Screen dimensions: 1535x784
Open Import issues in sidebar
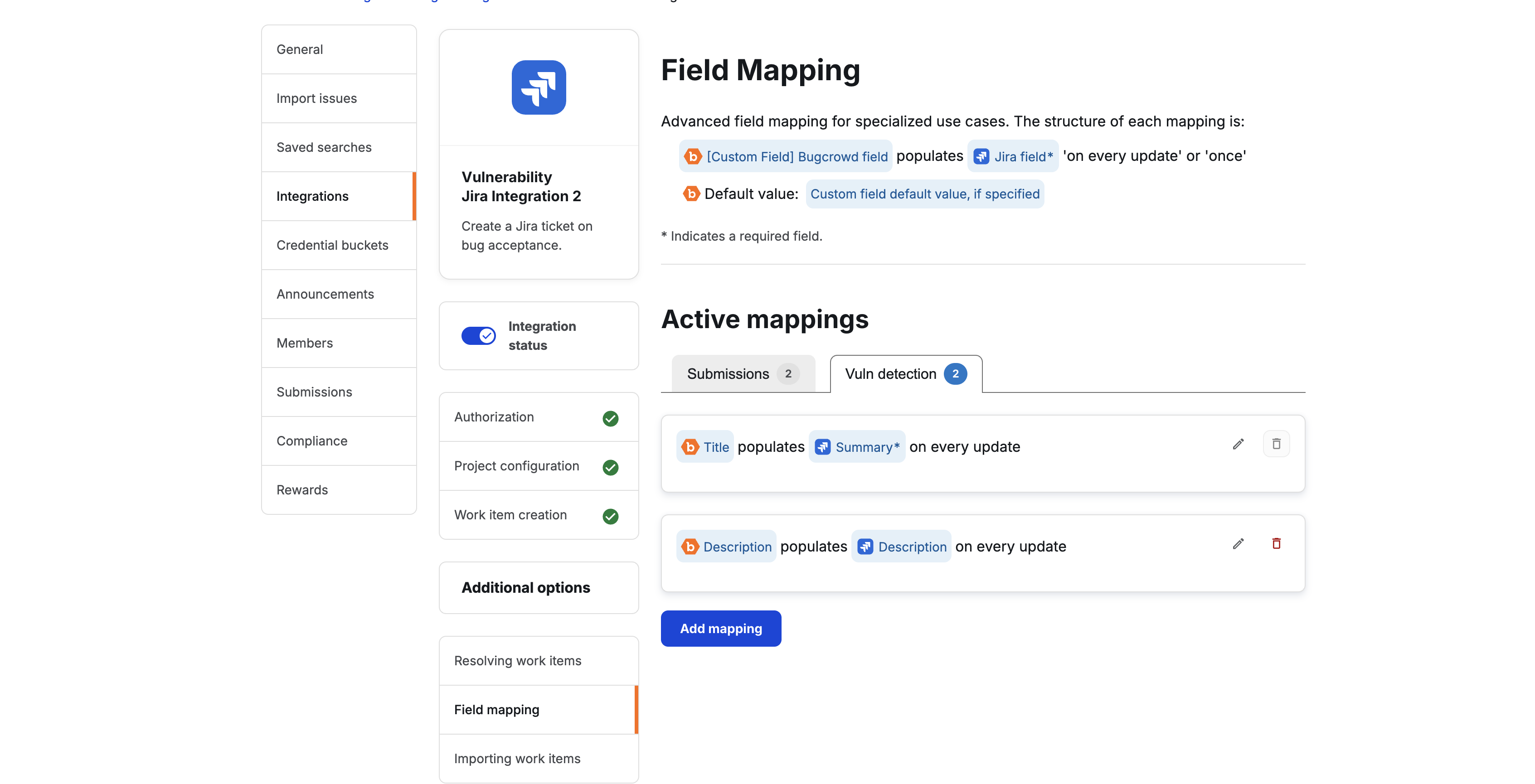click(x=339, y=98)
